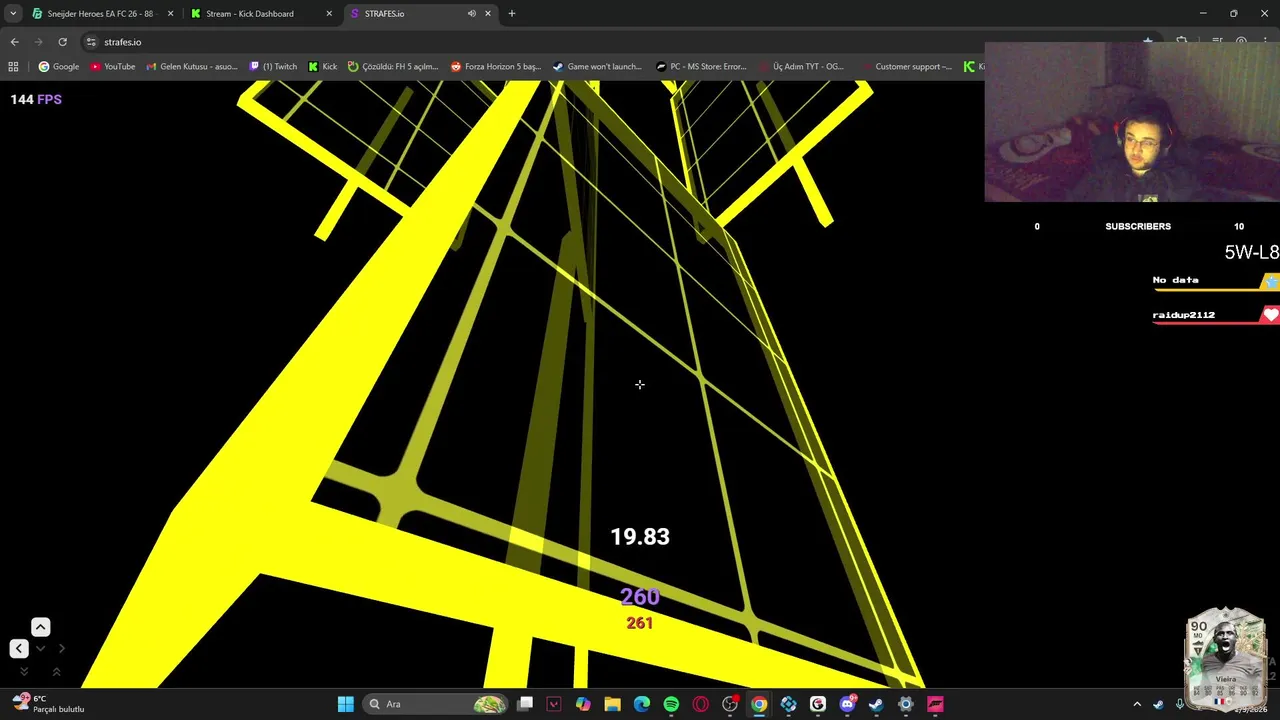Expand the tab search dropdown
Image resolution: width=1280 pixels, height=720 pixels.
click(12, 14)
